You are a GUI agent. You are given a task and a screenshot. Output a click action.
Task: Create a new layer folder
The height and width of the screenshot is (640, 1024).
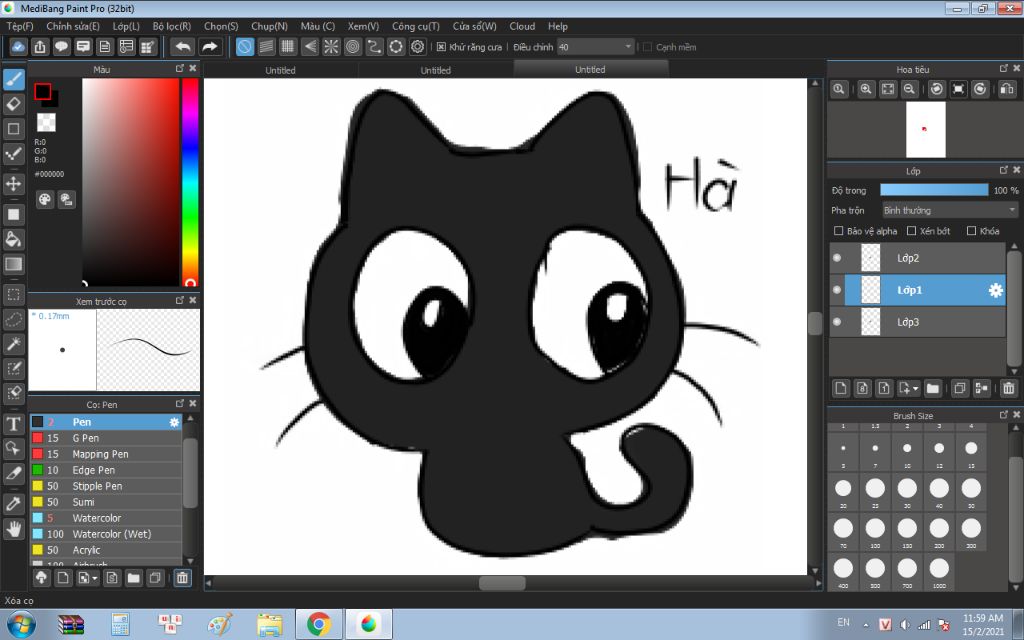pos(933,389)
